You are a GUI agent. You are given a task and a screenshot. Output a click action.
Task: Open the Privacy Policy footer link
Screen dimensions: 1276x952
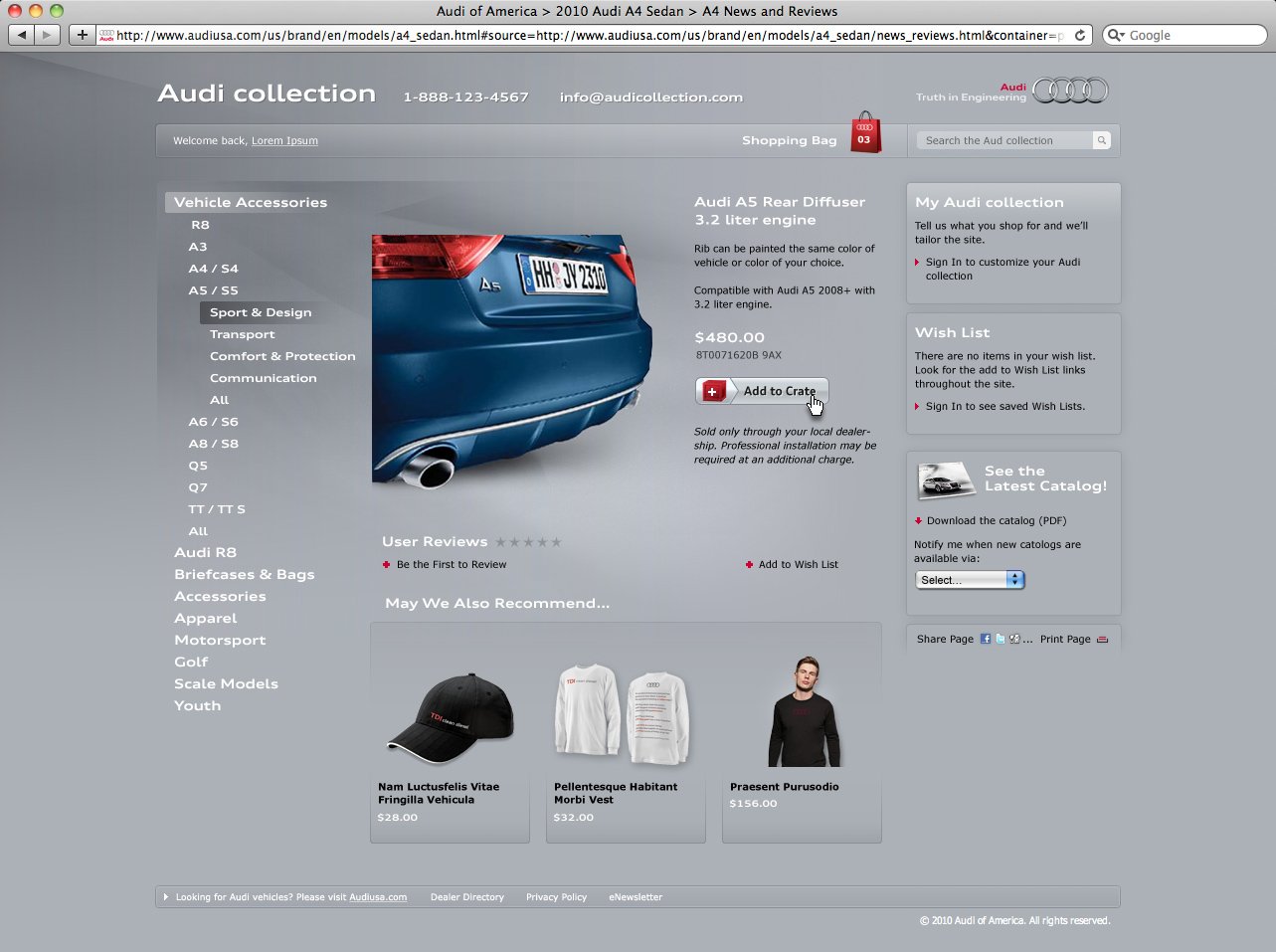pyautogui.click(x=556, y=897)
